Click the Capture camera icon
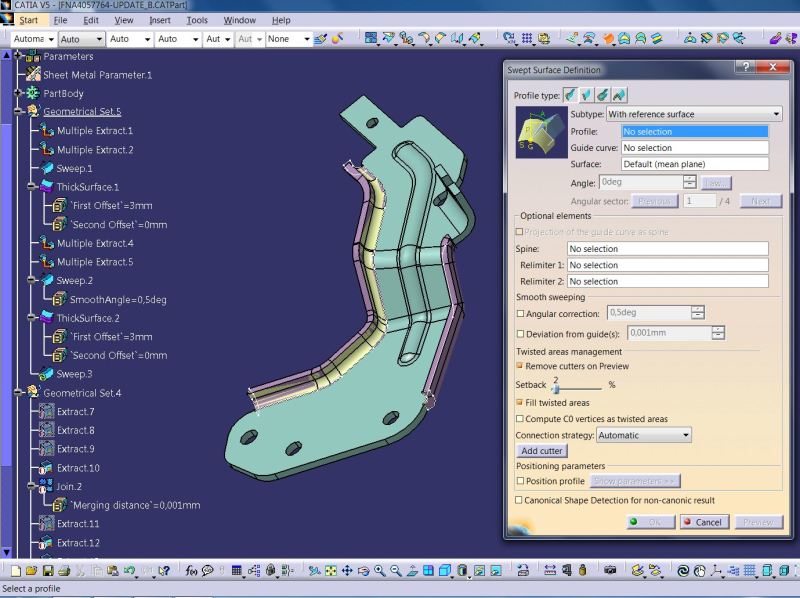 pos(610,570)
